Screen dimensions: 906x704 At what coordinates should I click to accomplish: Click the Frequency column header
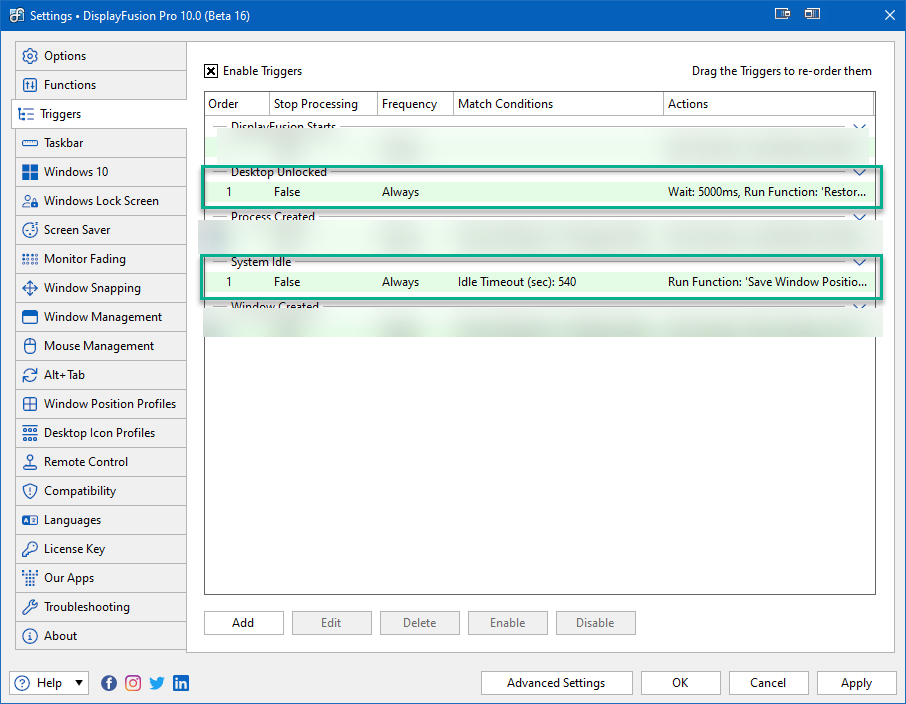coord(415,104)
